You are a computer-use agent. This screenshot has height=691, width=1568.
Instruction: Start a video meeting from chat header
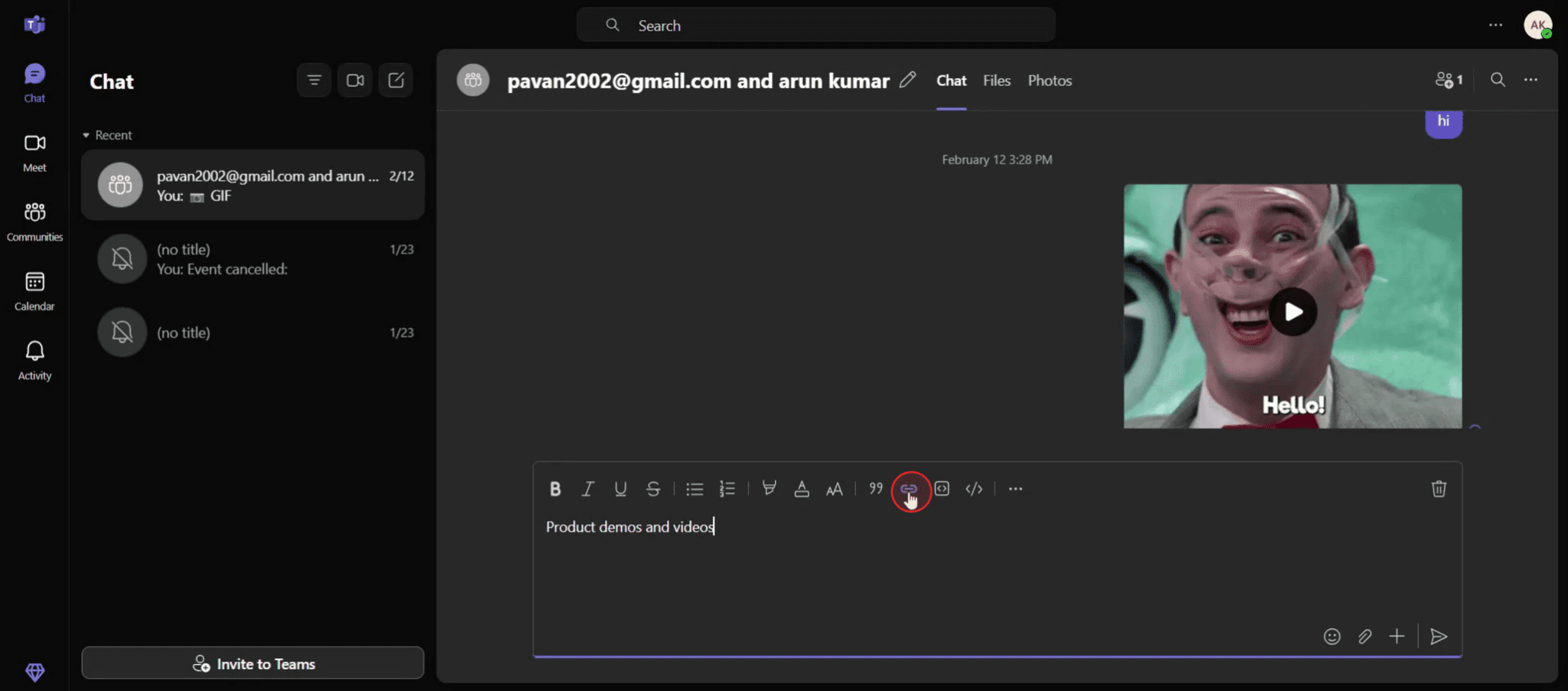354,80
